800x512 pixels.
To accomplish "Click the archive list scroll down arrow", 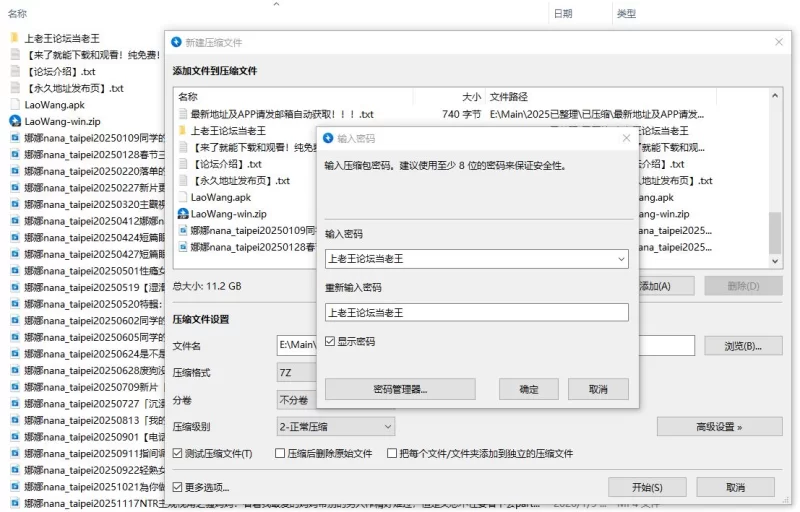I will [x=774, y=261].
